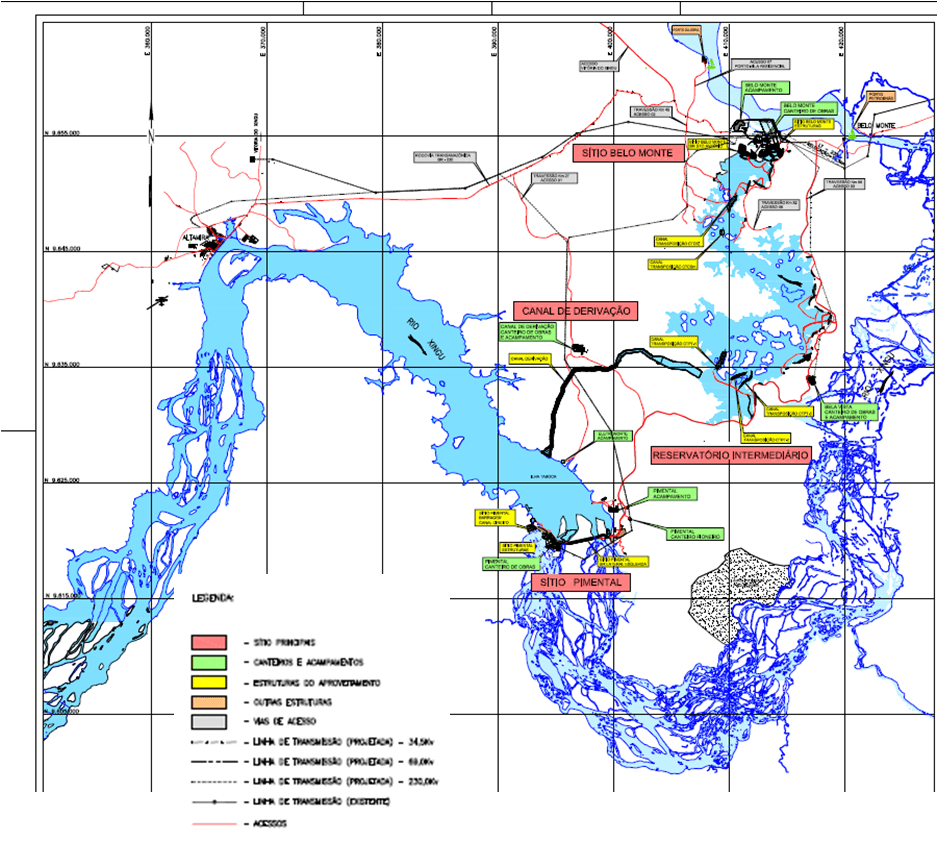Click the green 'PIMENTAL CANTEIRO DE OBRAS' label

pyautogui.click(x=511, y=564)
